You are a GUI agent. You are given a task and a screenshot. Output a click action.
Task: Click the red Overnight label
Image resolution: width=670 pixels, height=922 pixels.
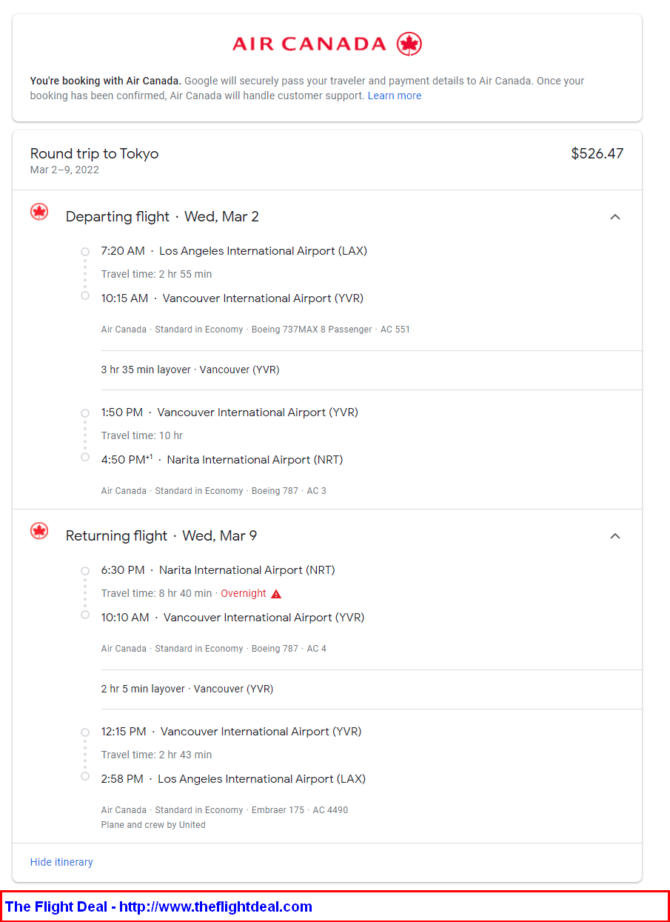coord(244,593)
